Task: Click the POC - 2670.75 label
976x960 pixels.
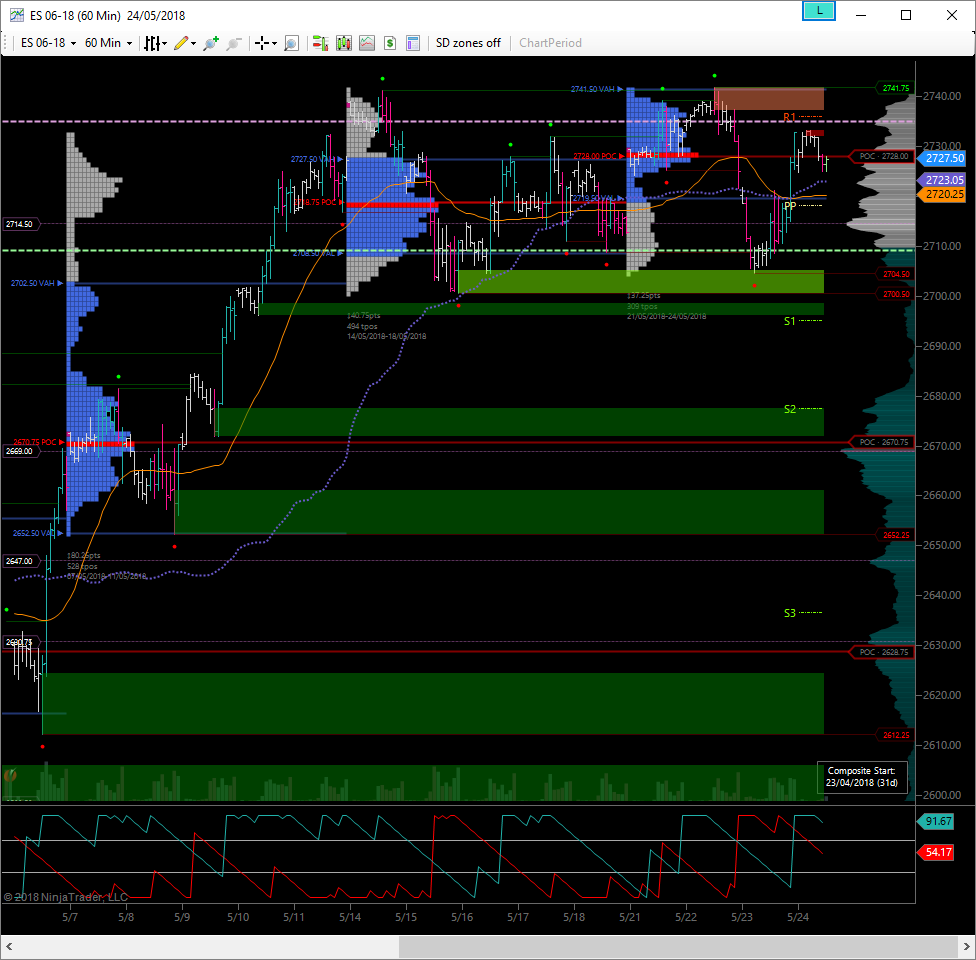Action: pos(883,442)
